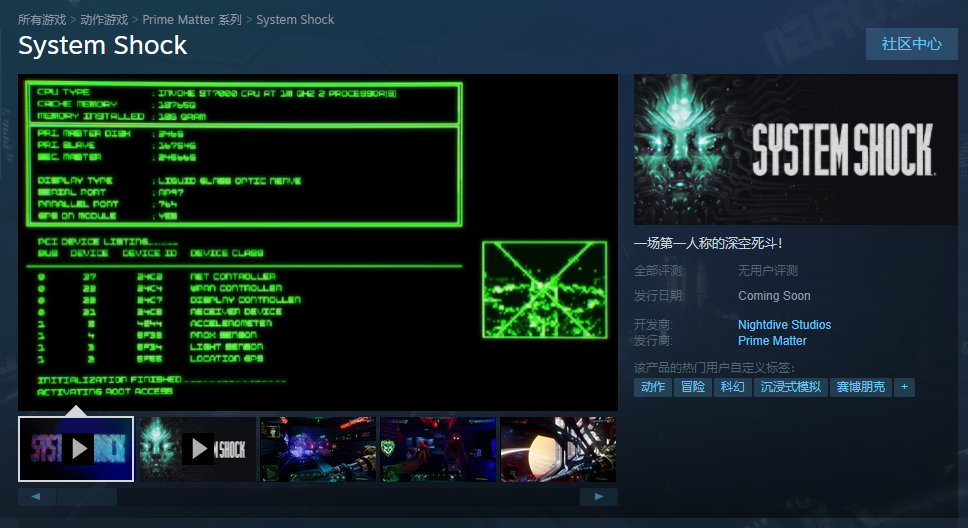
Task: Open the 社区中心 community hub
Action: click(911, 44)
